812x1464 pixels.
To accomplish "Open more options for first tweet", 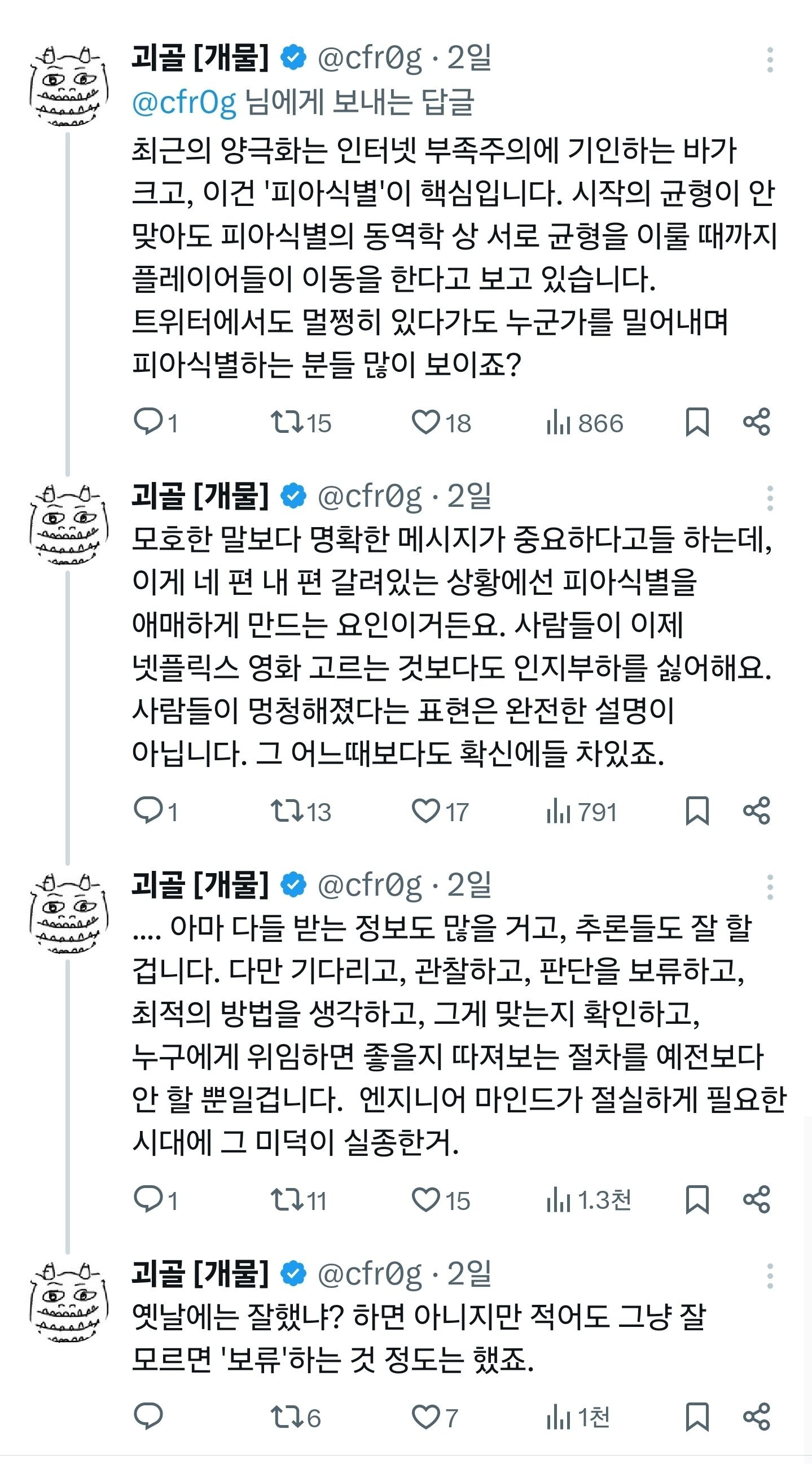I will [770, 60].
